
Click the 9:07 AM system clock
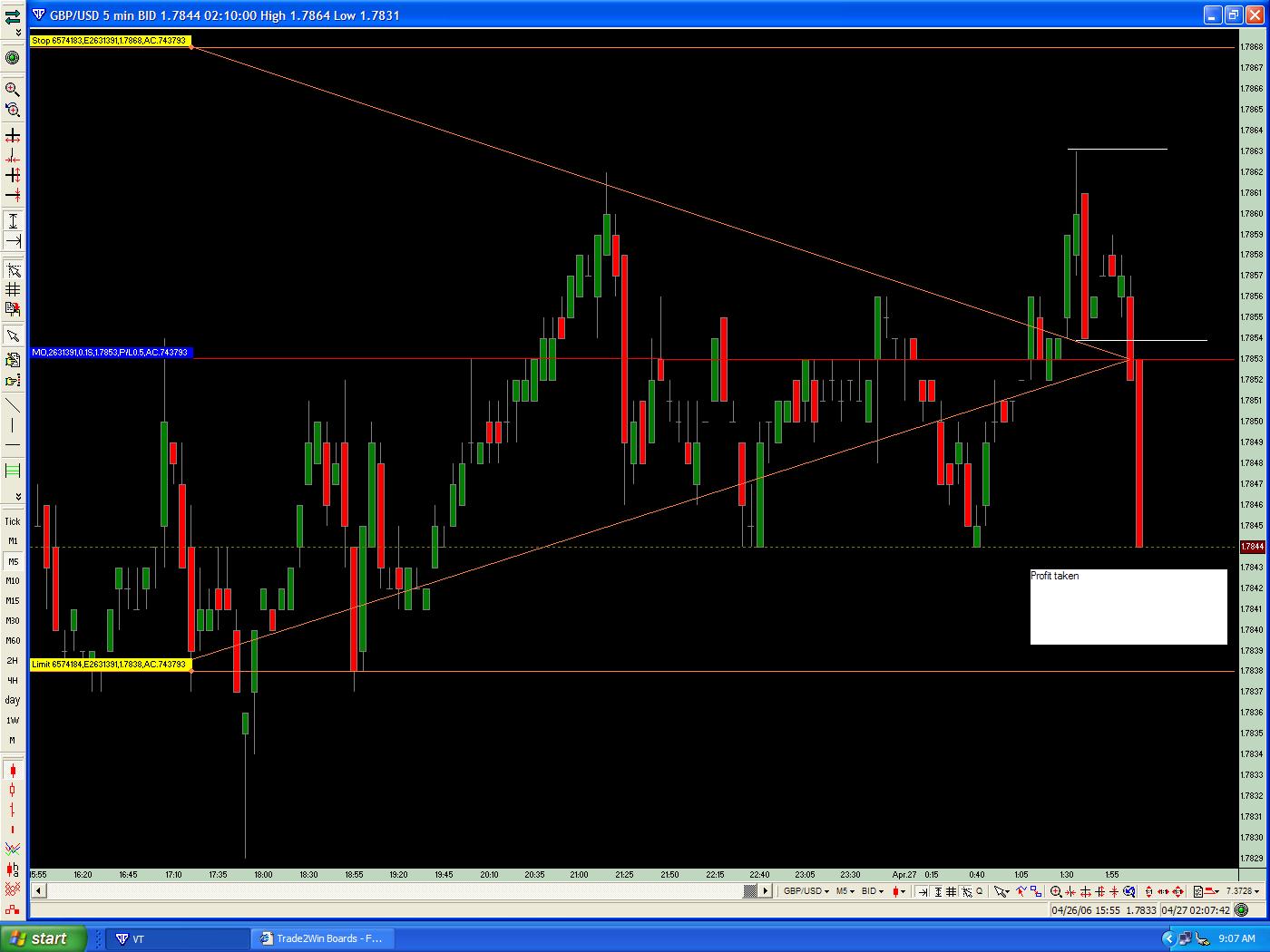pos(1236,938)
